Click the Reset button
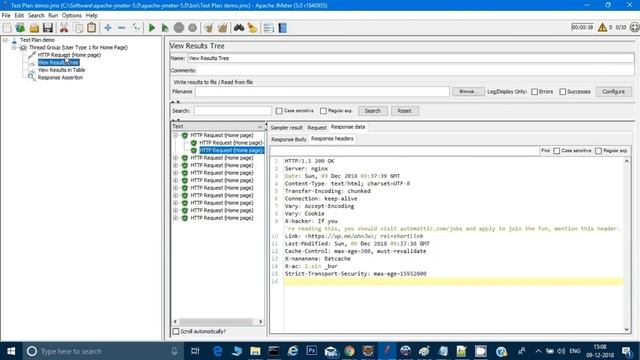This screenshot has width=640, height=360. (404, 111)
